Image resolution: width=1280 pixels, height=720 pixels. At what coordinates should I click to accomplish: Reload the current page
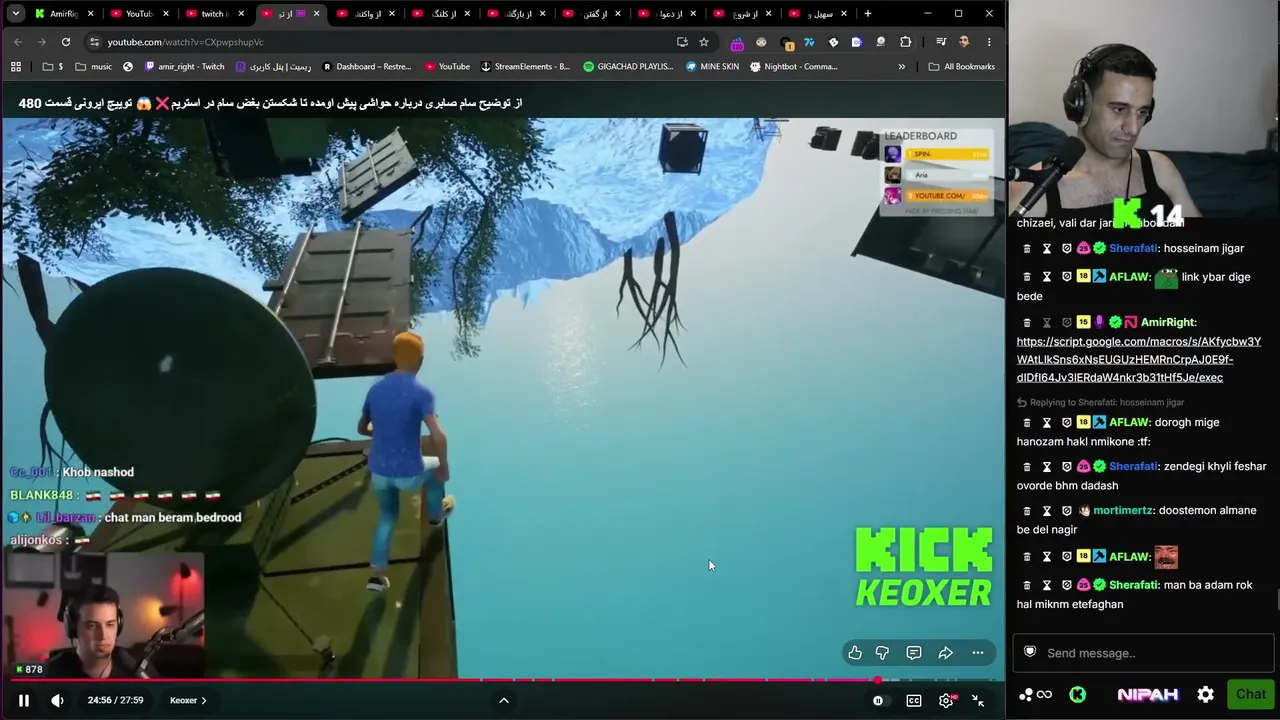pos(66,42)
